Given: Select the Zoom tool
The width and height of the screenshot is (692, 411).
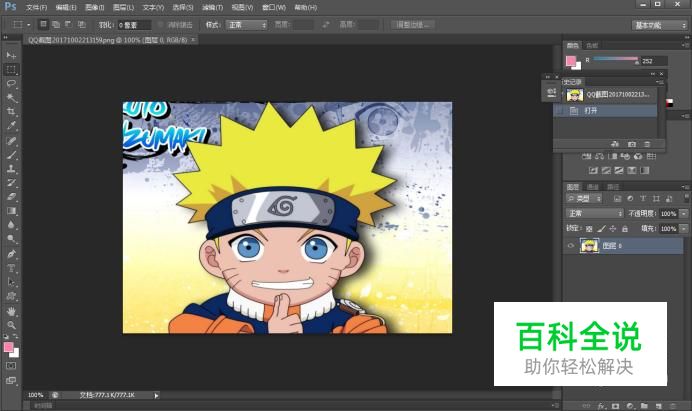Looking at the screenshot, I should pos(11,325).
